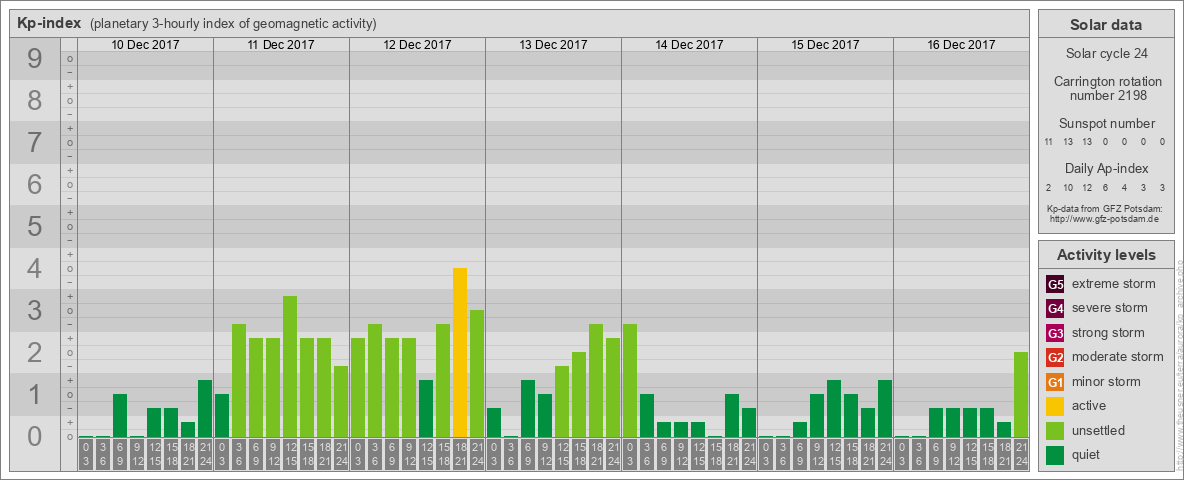Click the 'moderate storm' legend label
Image resolution: width=1184 pixels, height=480 pixels.
[1118, 357]
